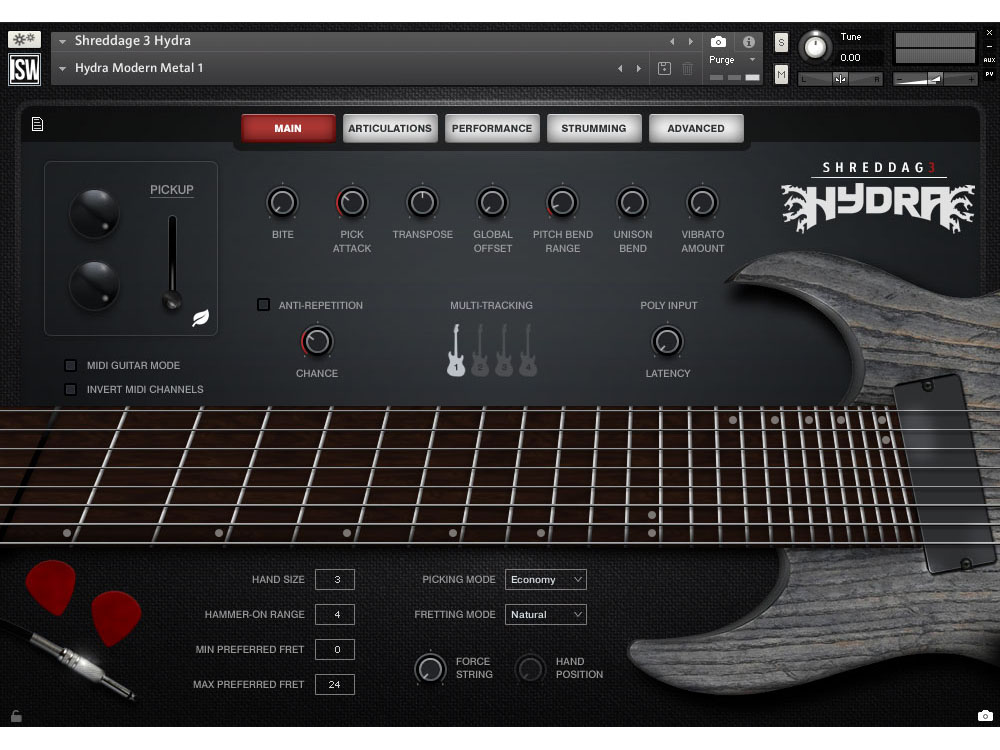
Task: Open instrument info icon
Action: [x=749, y=42]
